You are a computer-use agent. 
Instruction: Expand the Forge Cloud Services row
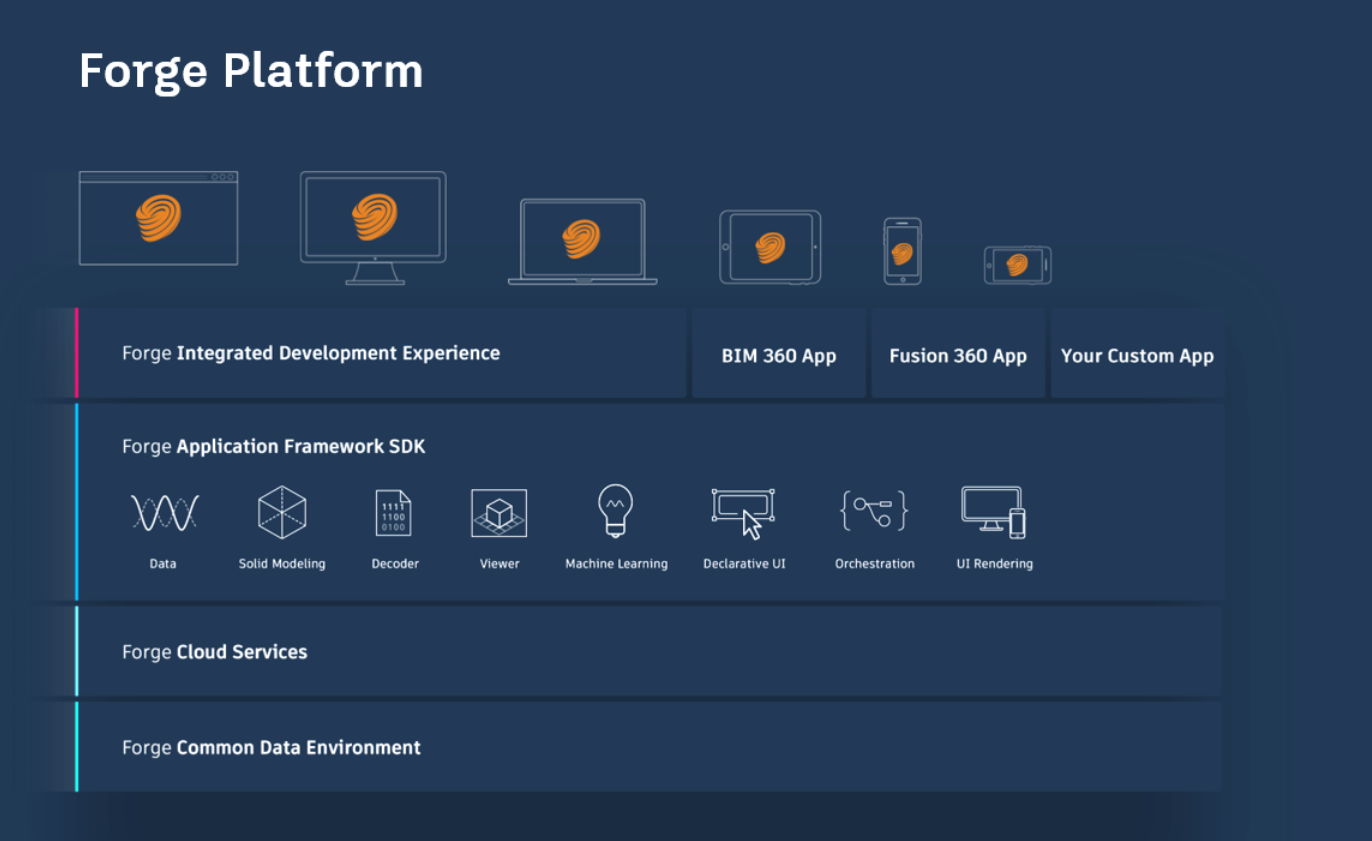click(648, 652)
